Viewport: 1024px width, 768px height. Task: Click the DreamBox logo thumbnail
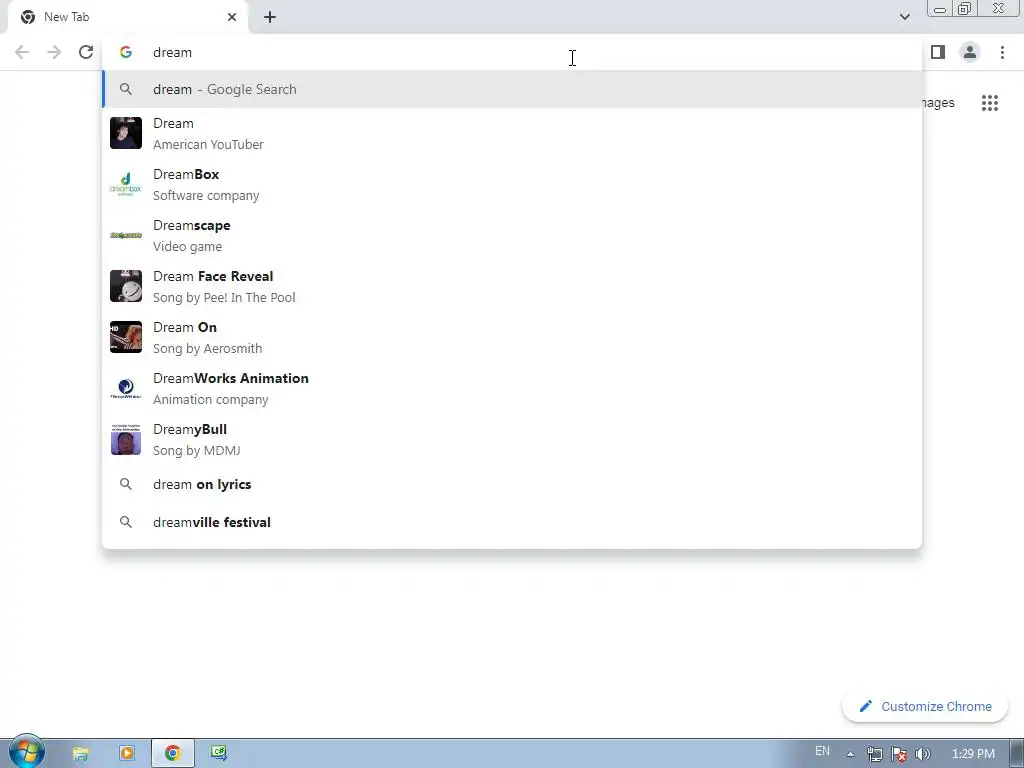tap(126, 184)
